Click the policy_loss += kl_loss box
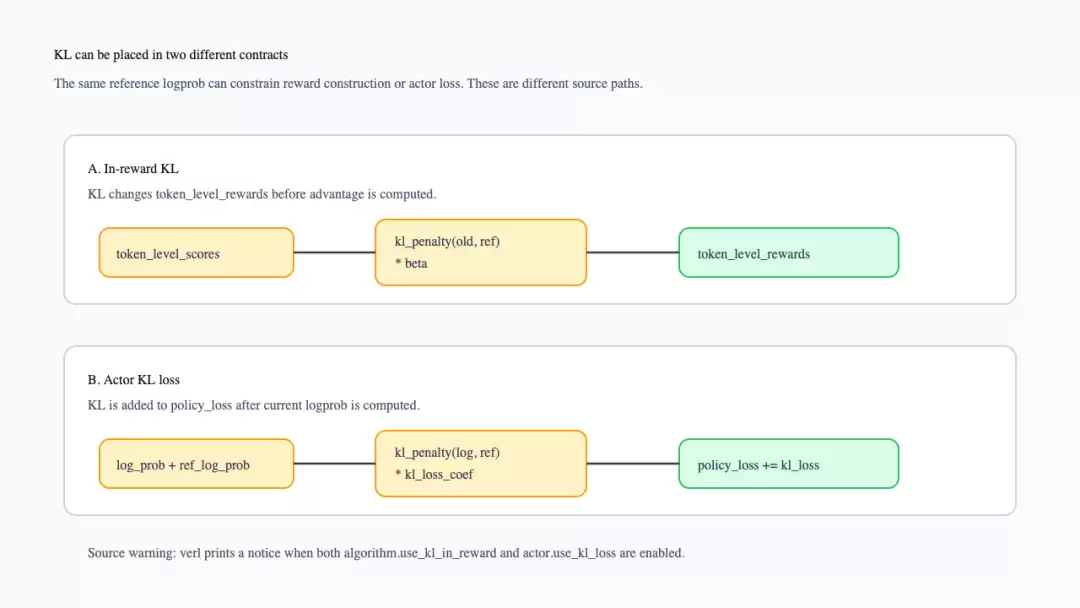 [789, 464]
